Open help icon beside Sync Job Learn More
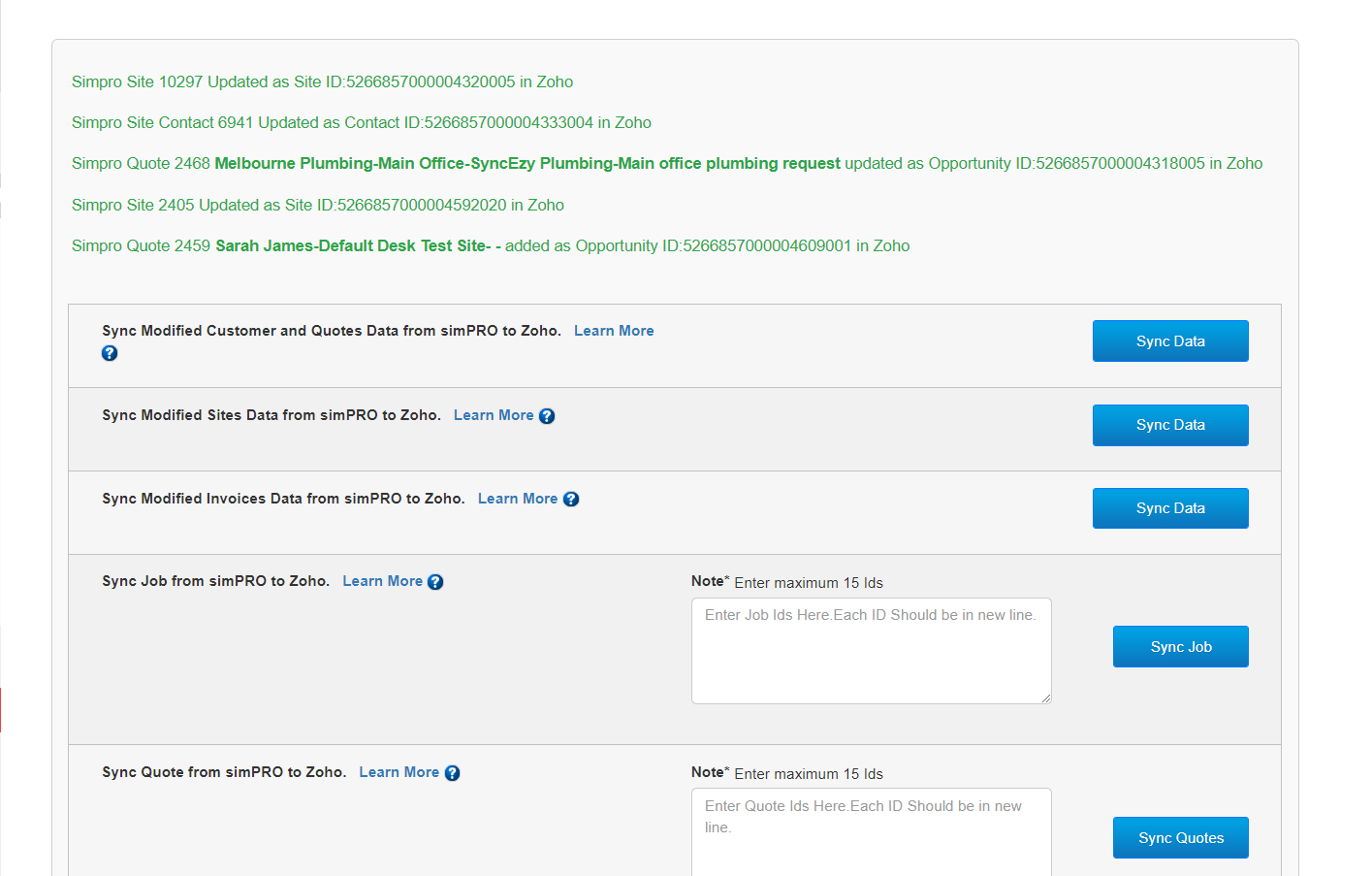The width and height of the screenshot is (1372, 876). 435,582
